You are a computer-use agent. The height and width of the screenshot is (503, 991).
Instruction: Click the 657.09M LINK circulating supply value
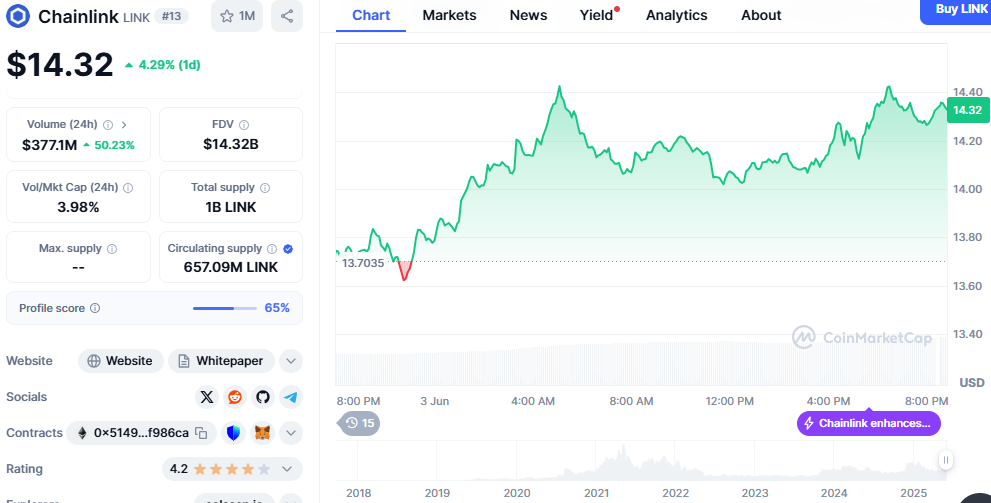(x=231, y=267)
